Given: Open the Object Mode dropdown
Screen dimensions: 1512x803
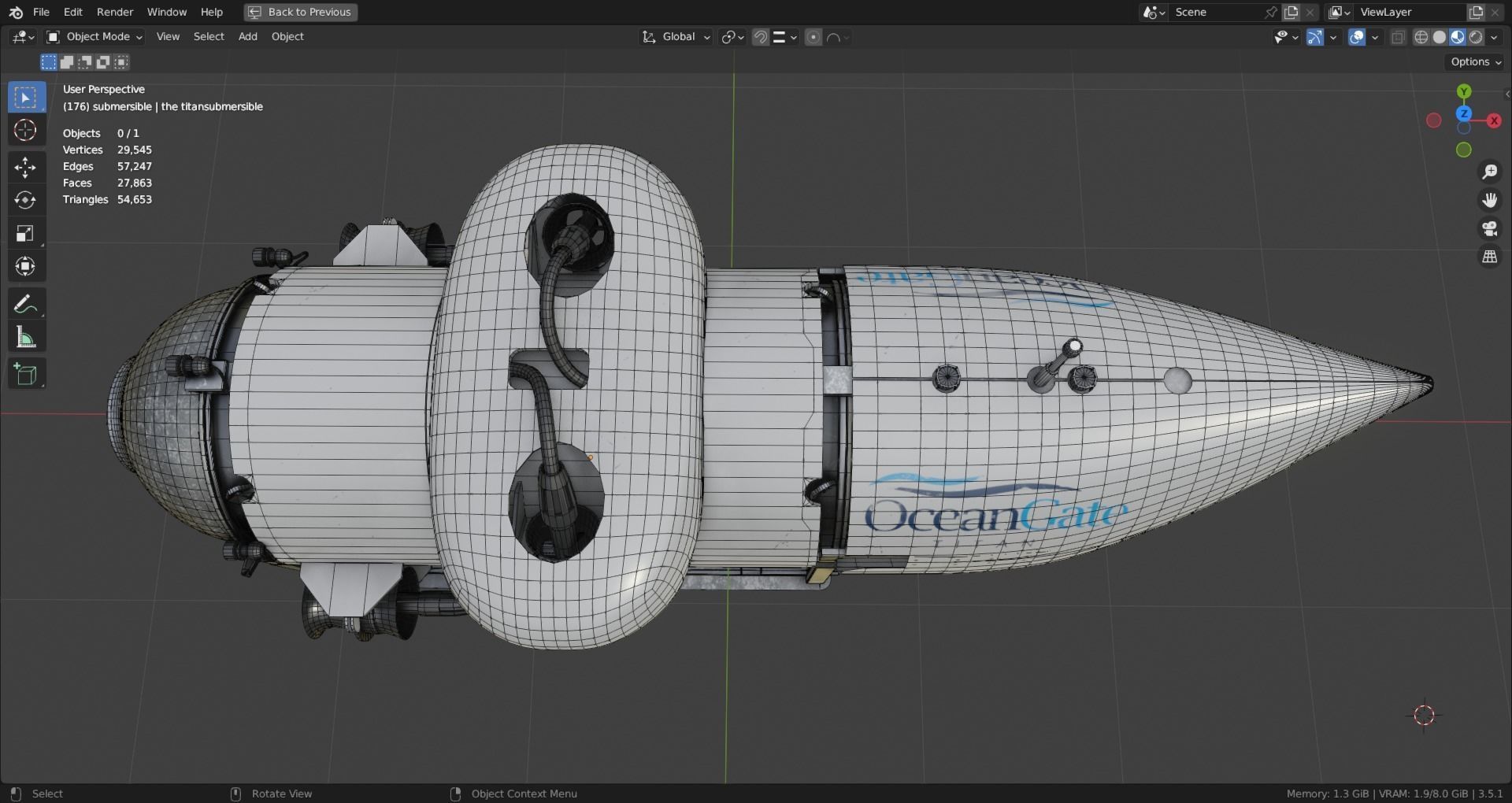Looking at the screenshot, I should pos(94,37).
